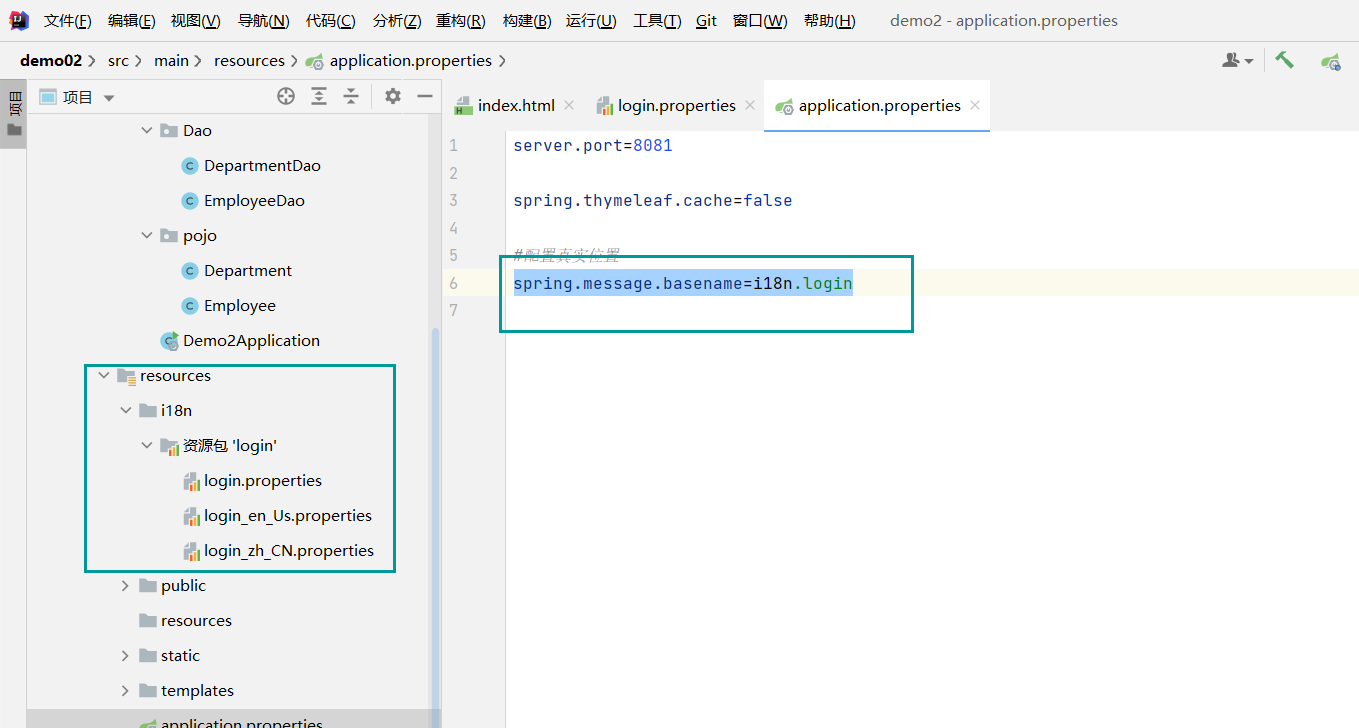Image resolution: width=1359 pixels, height=728 pixels.
Task: Open the 编辑(E) menu
Action: (x=131, y=21)
